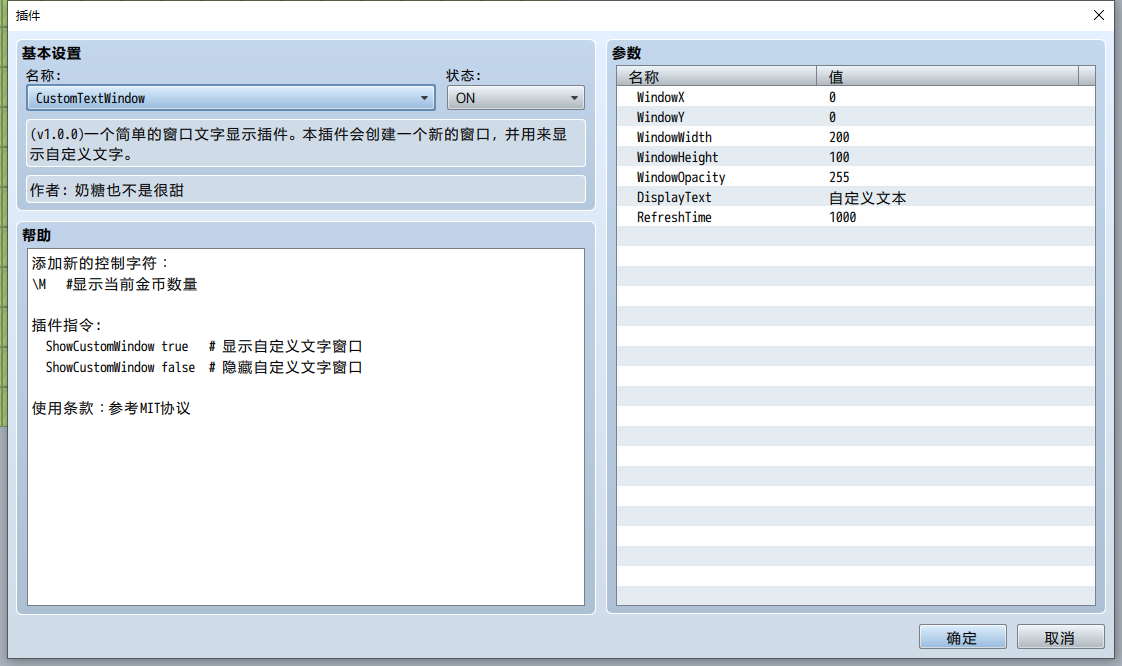
Task: Click the value 255 of WindowOpacity
Action: (839, 177)
